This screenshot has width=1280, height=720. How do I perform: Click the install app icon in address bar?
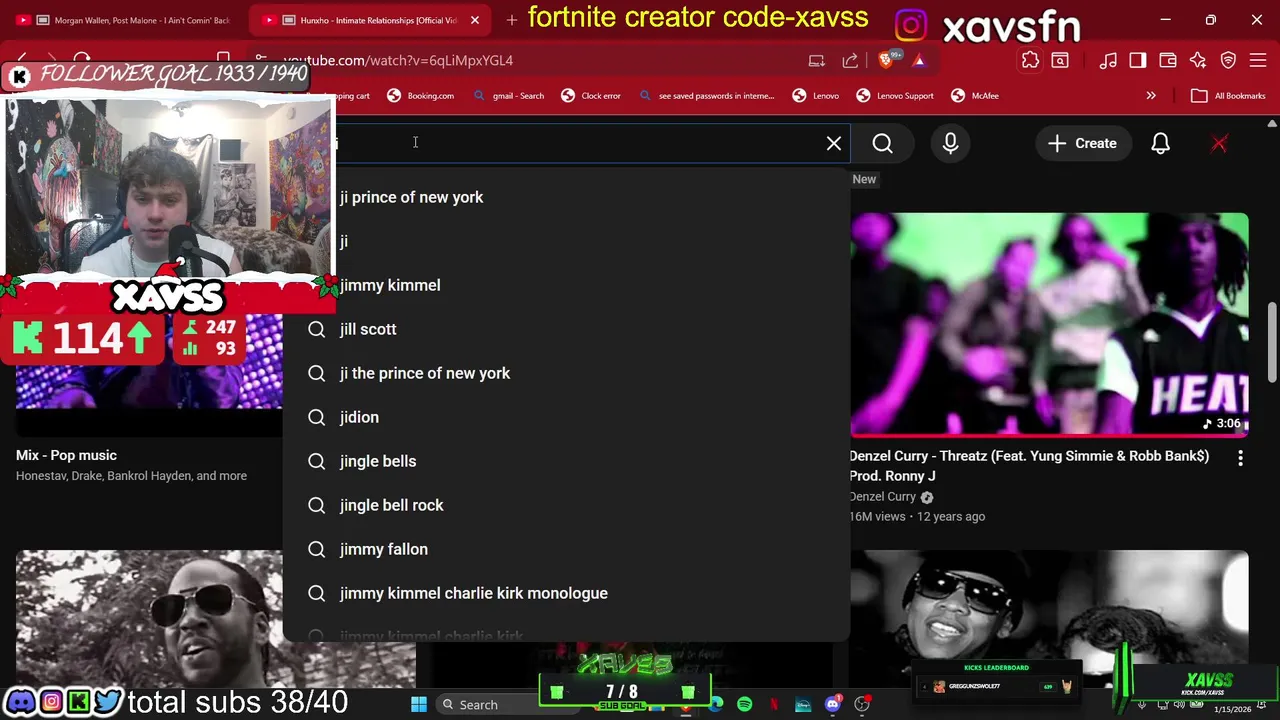[x=816, y=60]
